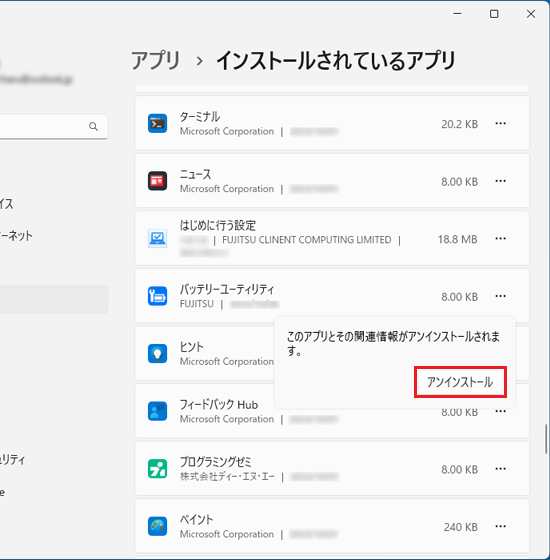Click the search magnifier icon in sidebar
The height and width of the screenshot is (560, 550).
pos(94,126)
